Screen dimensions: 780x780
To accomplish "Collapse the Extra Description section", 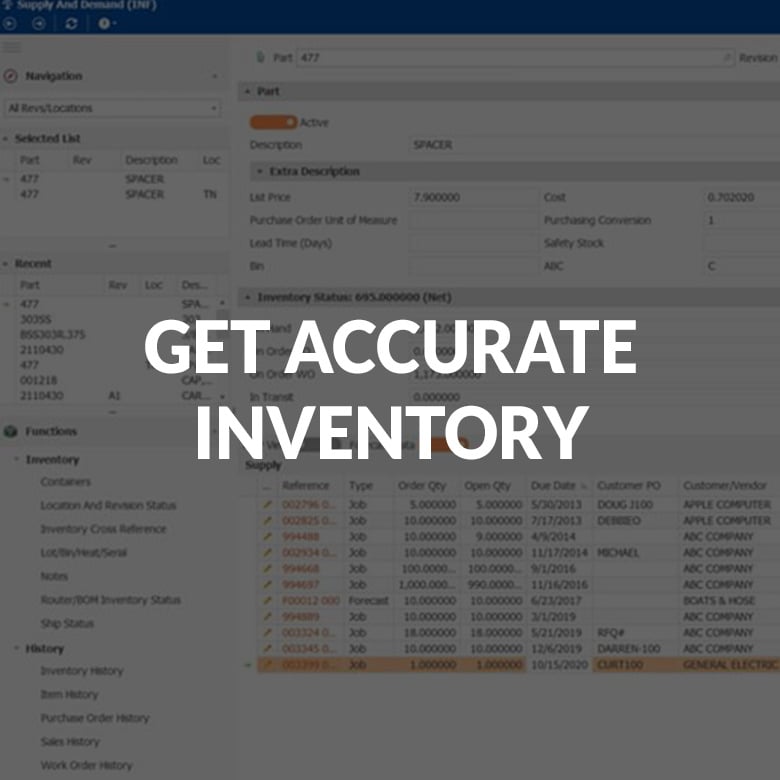I will click(x=260, y=171).
